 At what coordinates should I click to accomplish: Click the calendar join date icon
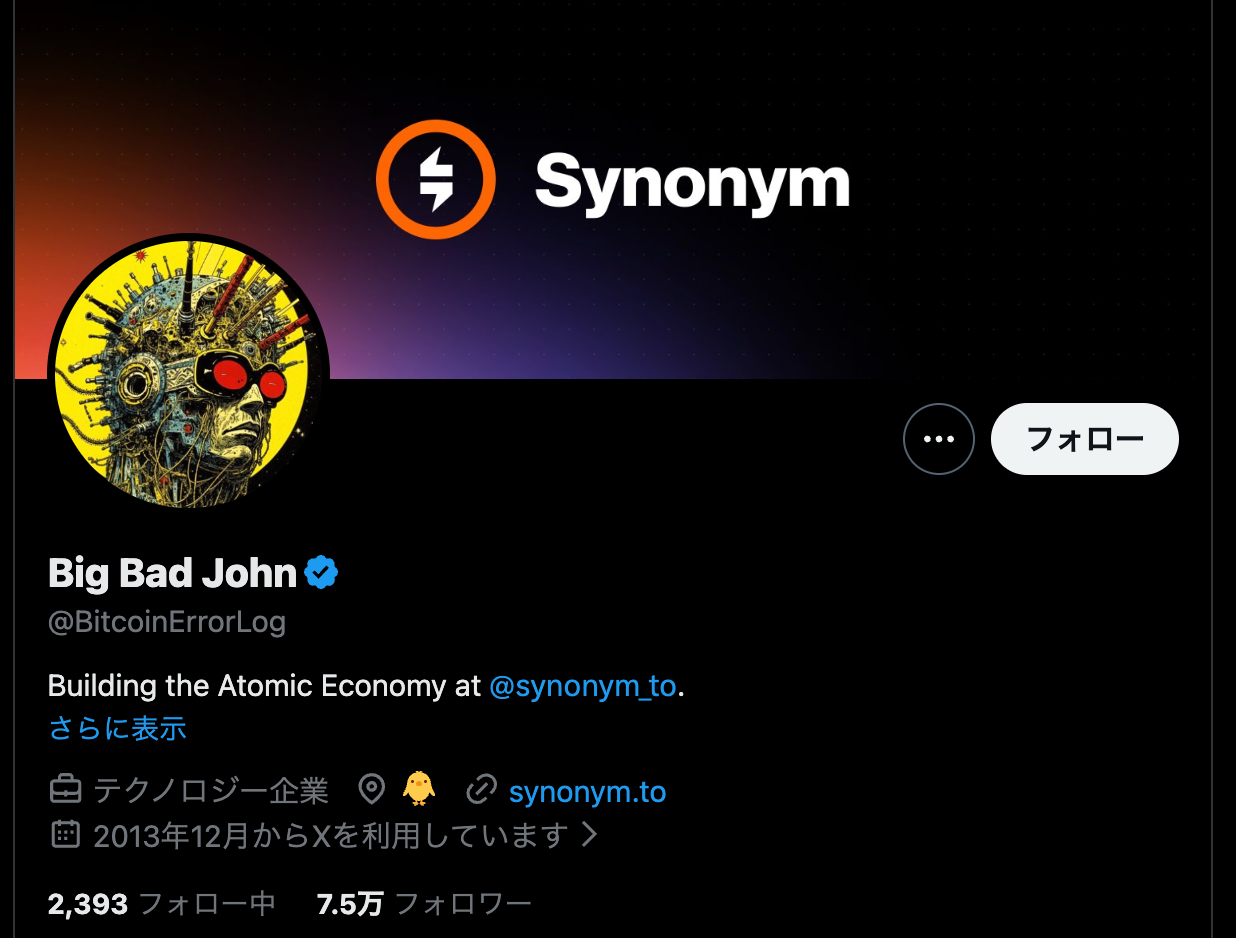pos(65,833)
